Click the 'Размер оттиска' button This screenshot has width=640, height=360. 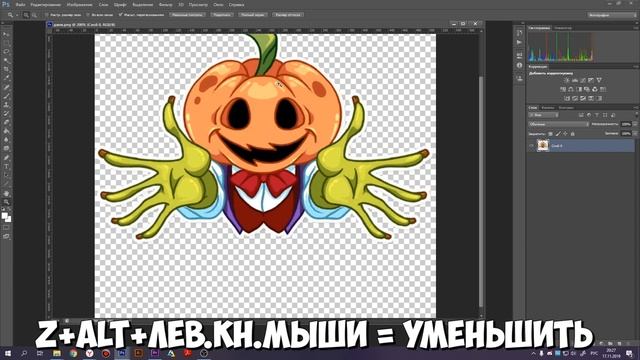point(288,15)
